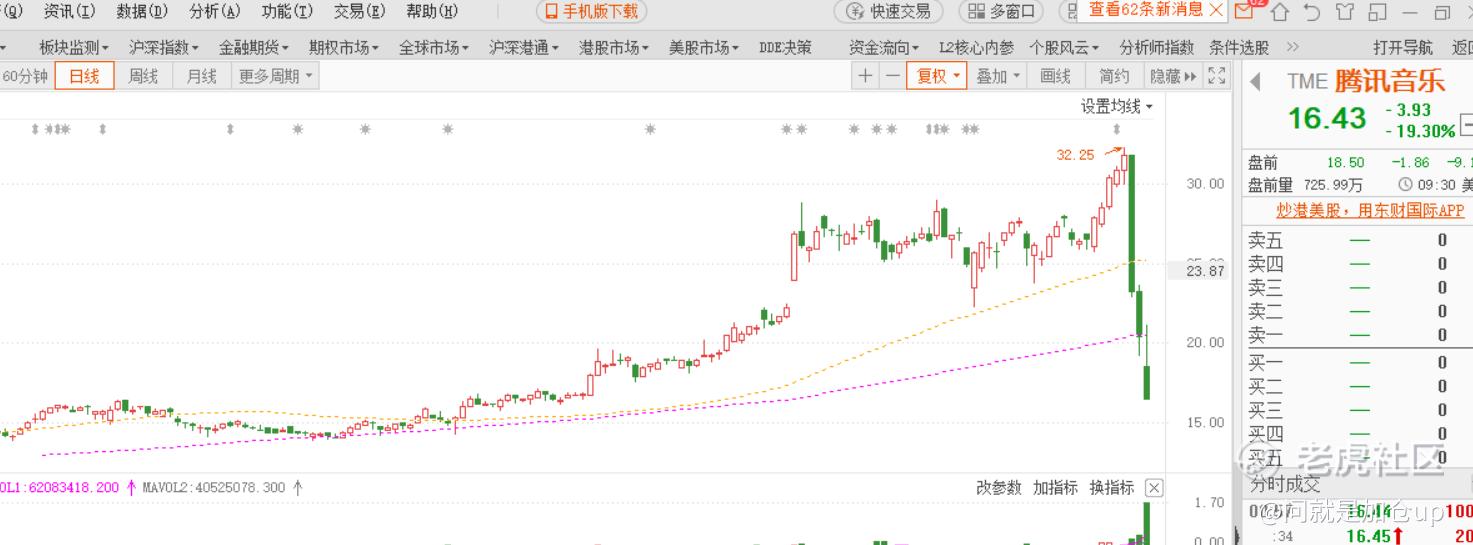Viewport: 1473px width, 545px height.
Task: Toggle 画线 drawing tools
Action: coord(1056,76)
